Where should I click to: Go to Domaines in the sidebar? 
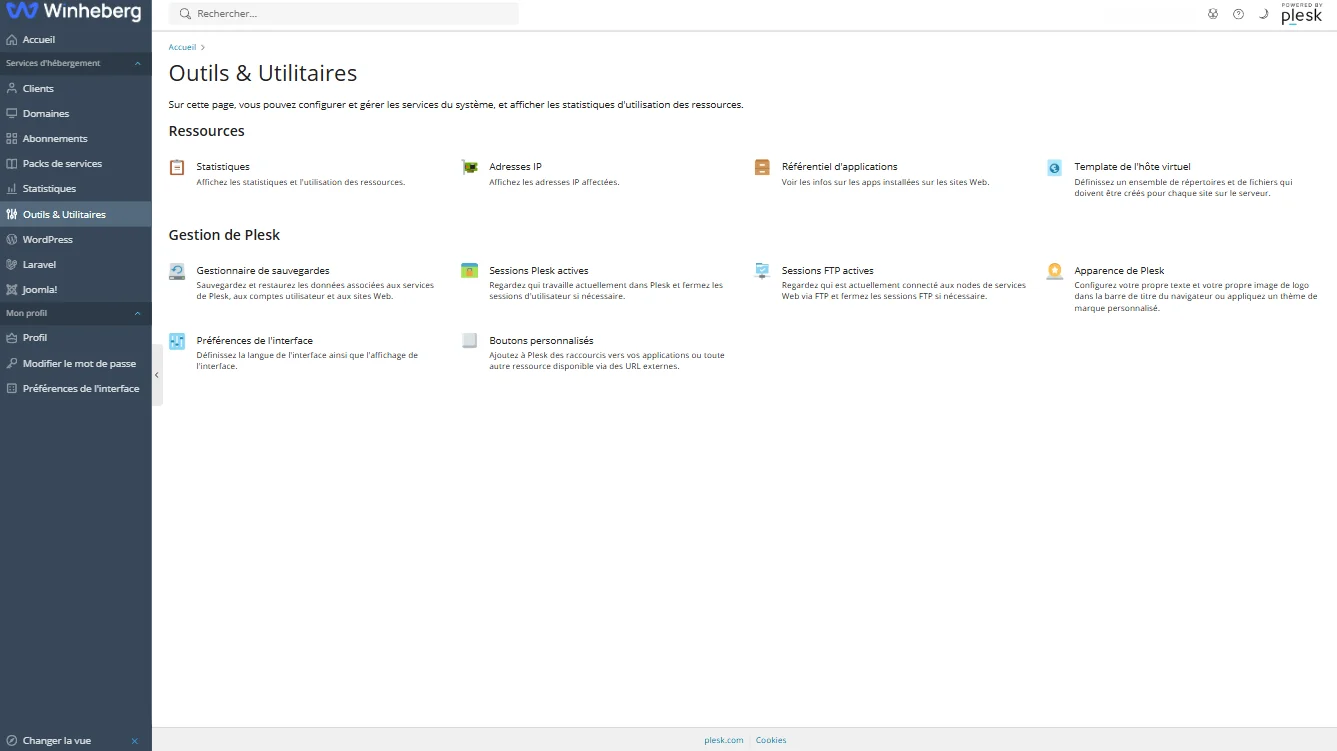(x=76, y=114)
